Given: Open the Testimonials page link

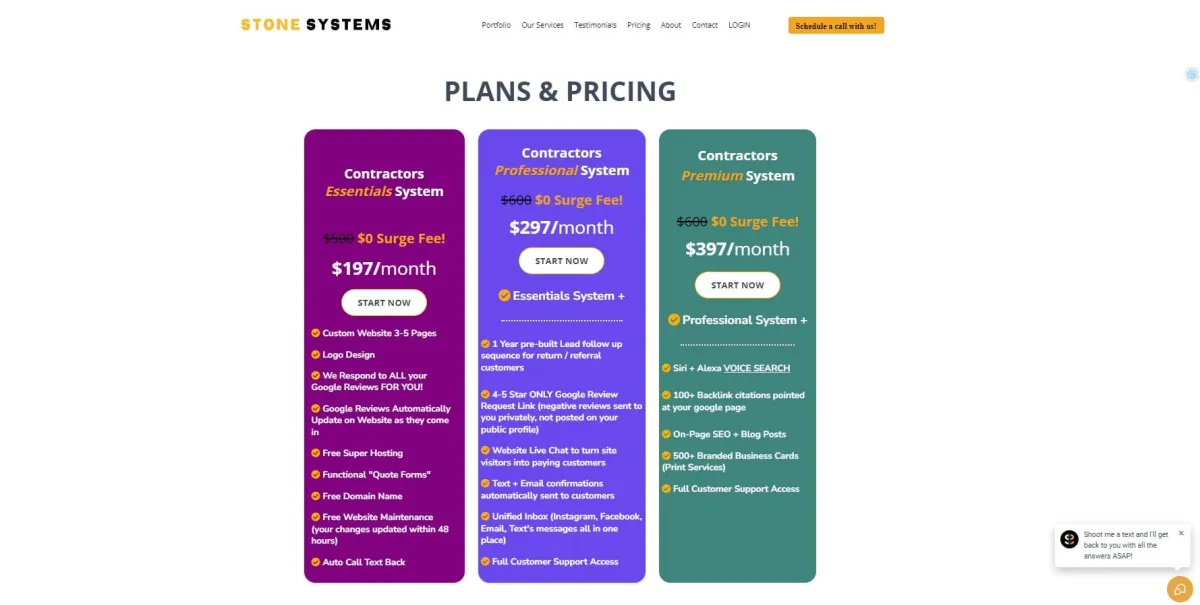Looking at the screenshot, I should click(x=595, y=25).
